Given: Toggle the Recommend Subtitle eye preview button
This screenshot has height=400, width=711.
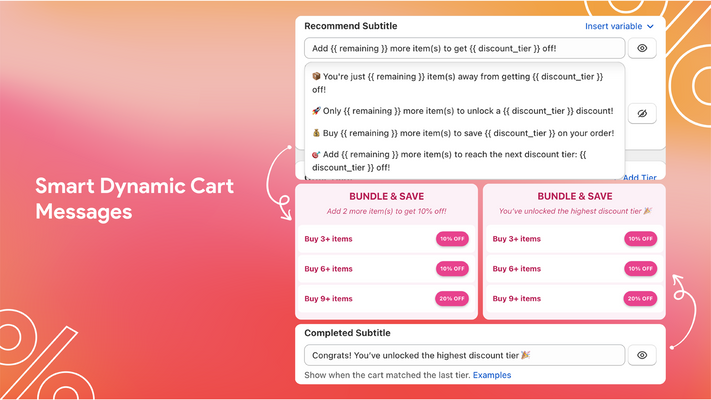Looking at the screenshot, I should pos(642,48).
